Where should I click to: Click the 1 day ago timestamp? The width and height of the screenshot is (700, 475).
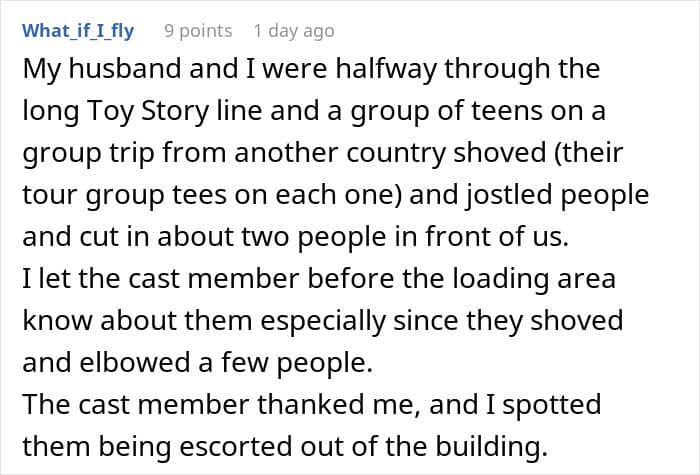coord(294,31)
